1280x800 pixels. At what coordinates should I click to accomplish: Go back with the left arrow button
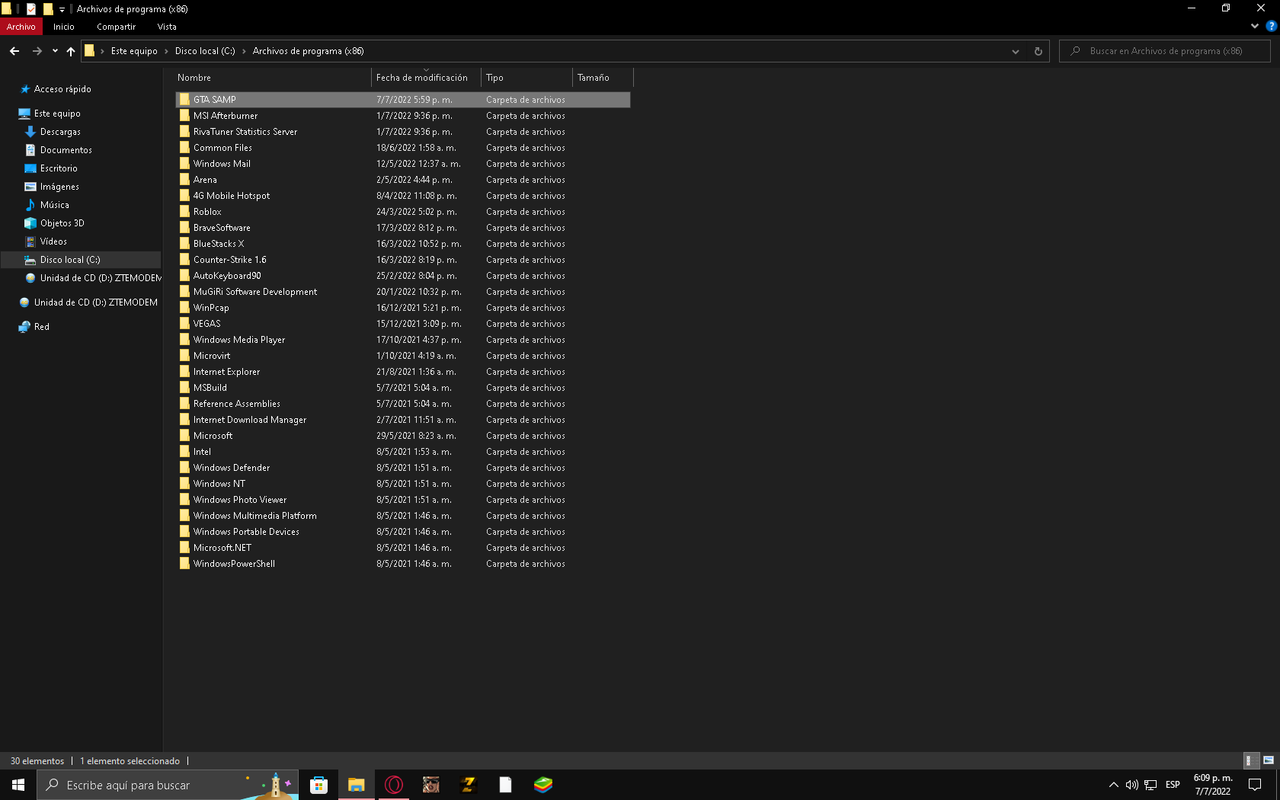[x=14, y=51]
